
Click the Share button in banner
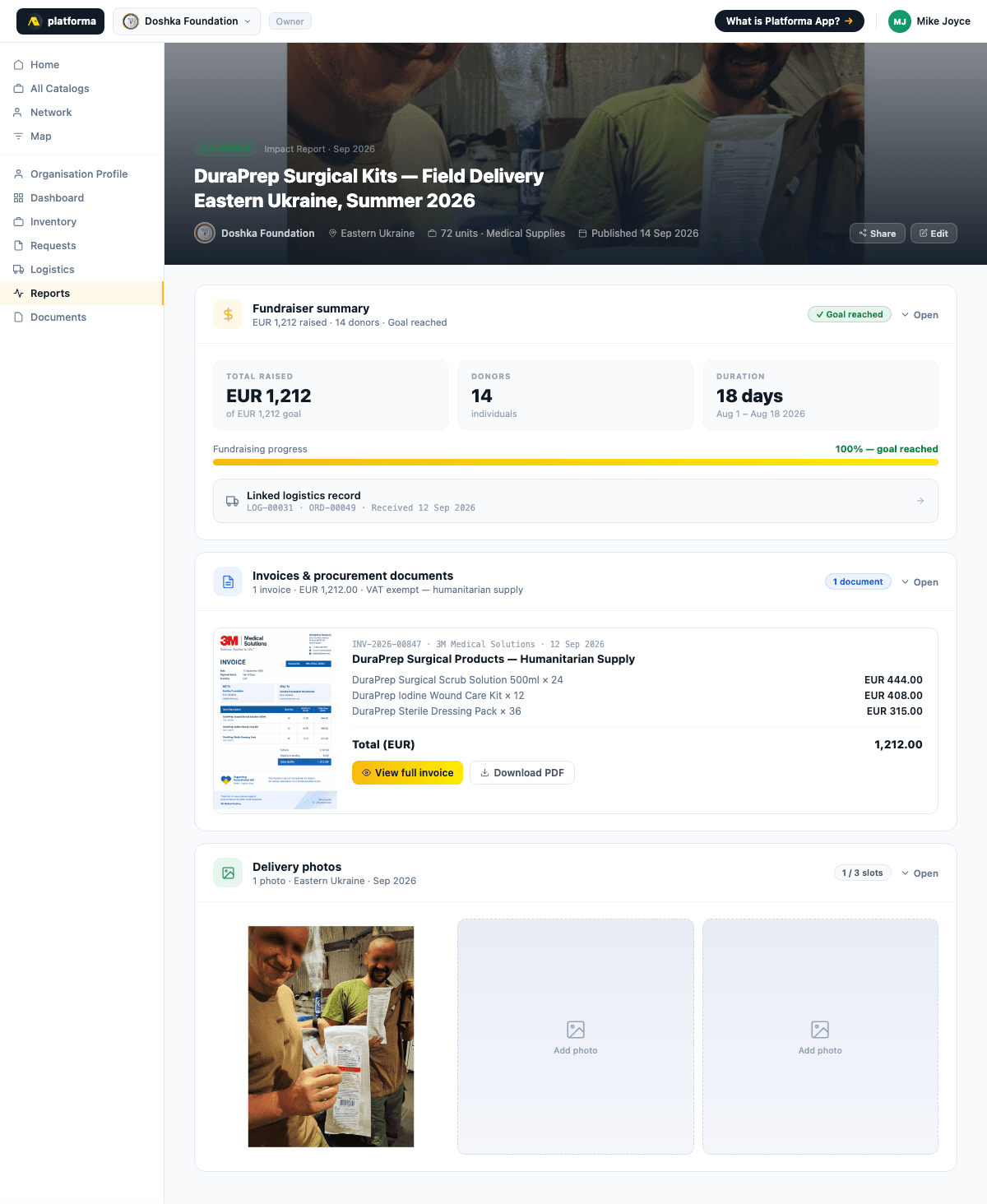(x=878, y=234)
